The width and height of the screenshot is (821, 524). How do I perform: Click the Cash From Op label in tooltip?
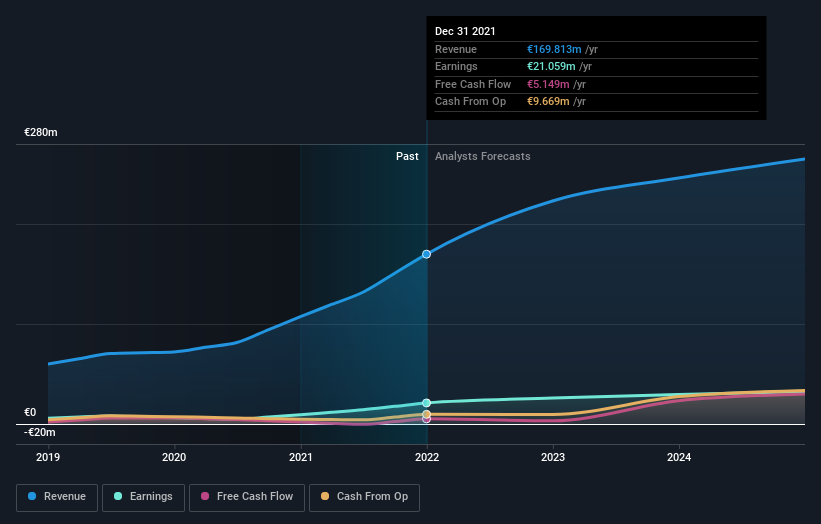pos(470,102)
